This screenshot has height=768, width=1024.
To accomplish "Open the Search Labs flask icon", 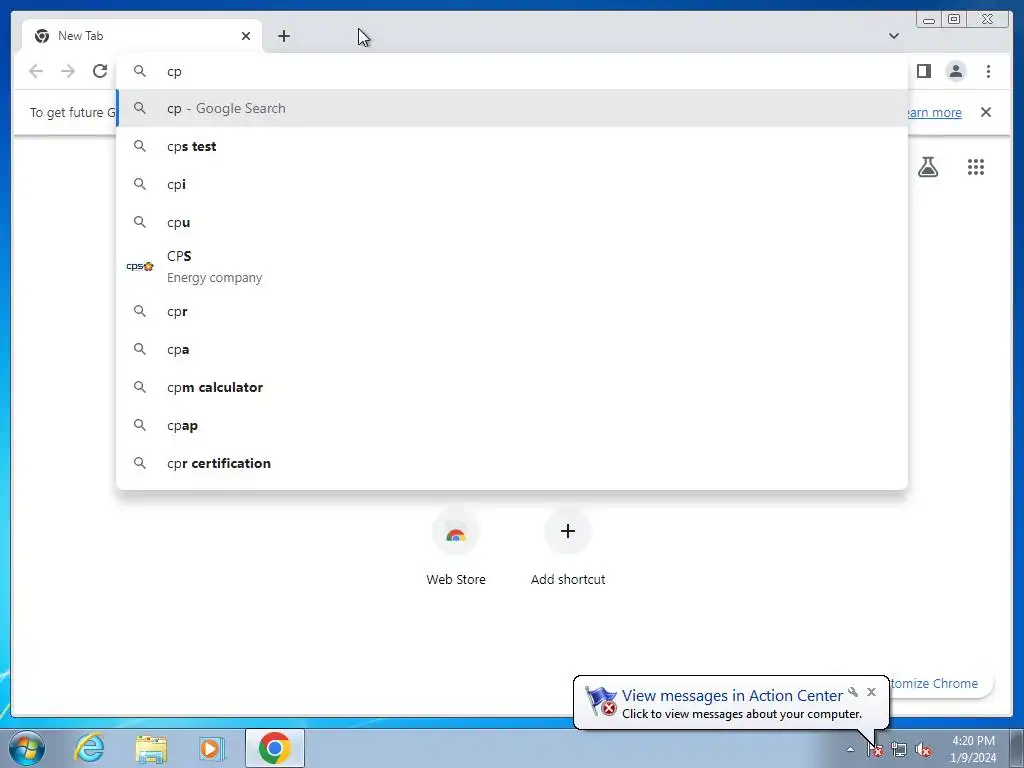I will 927,167.
